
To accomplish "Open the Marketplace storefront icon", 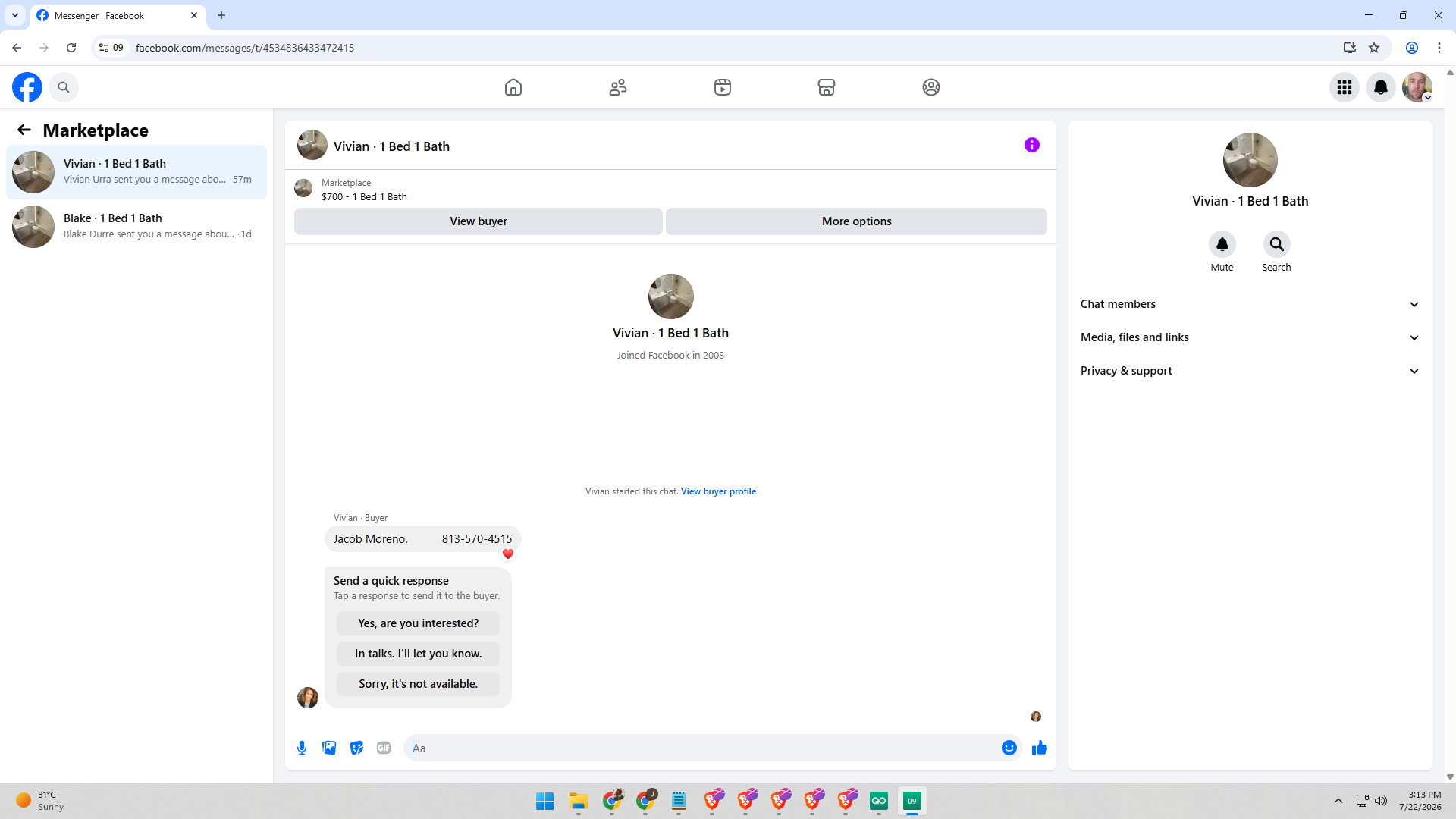I will coord(827,87).
